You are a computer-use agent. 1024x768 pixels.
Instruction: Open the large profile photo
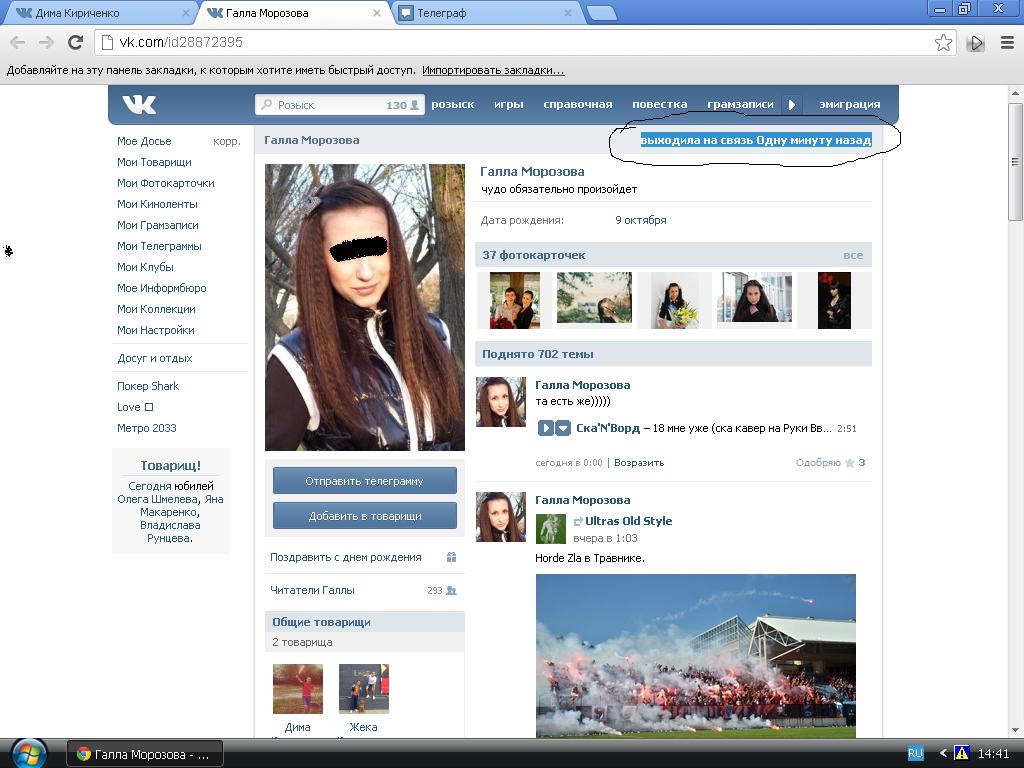[364, 307]
